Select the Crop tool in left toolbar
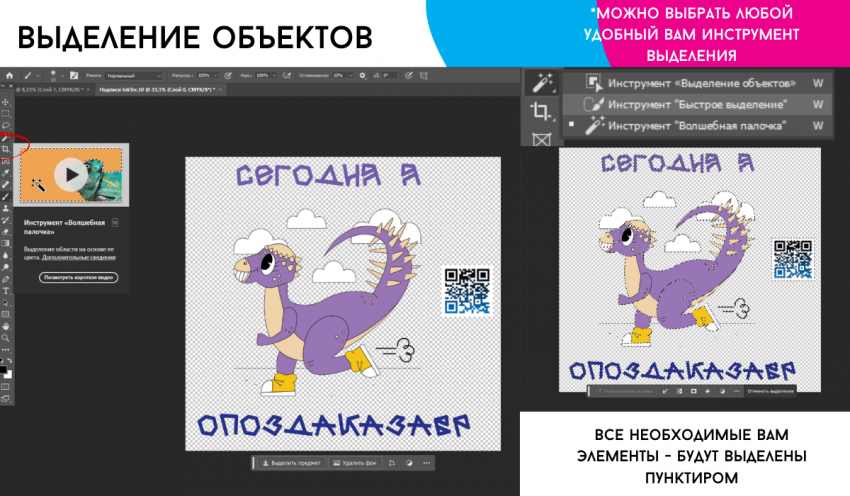The height and width of the screenshot is (496, 850). pyautogui.click(x=5, y=149)
